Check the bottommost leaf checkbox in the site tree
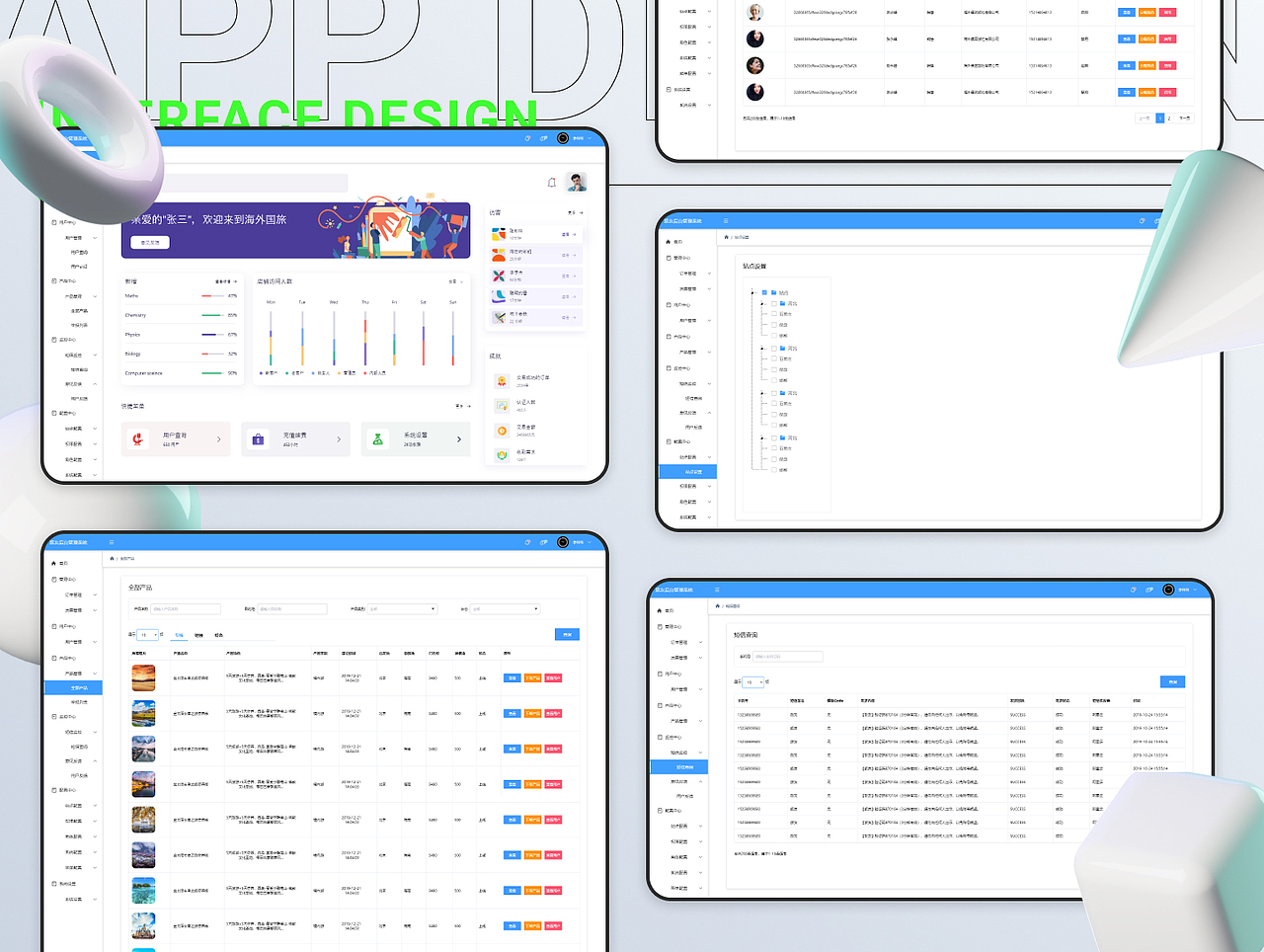The image size is (1264, 952). pos(773,470)
